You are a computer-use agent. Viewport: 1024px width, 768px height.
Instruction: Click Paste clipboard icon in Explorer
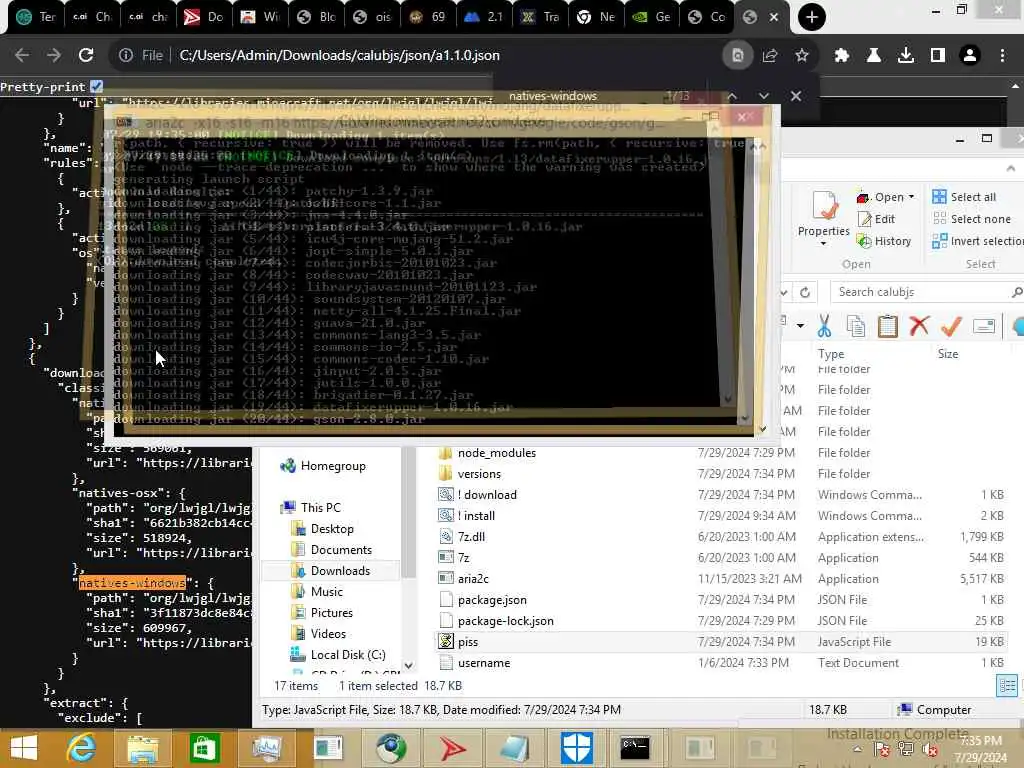[x=888, y=325]
